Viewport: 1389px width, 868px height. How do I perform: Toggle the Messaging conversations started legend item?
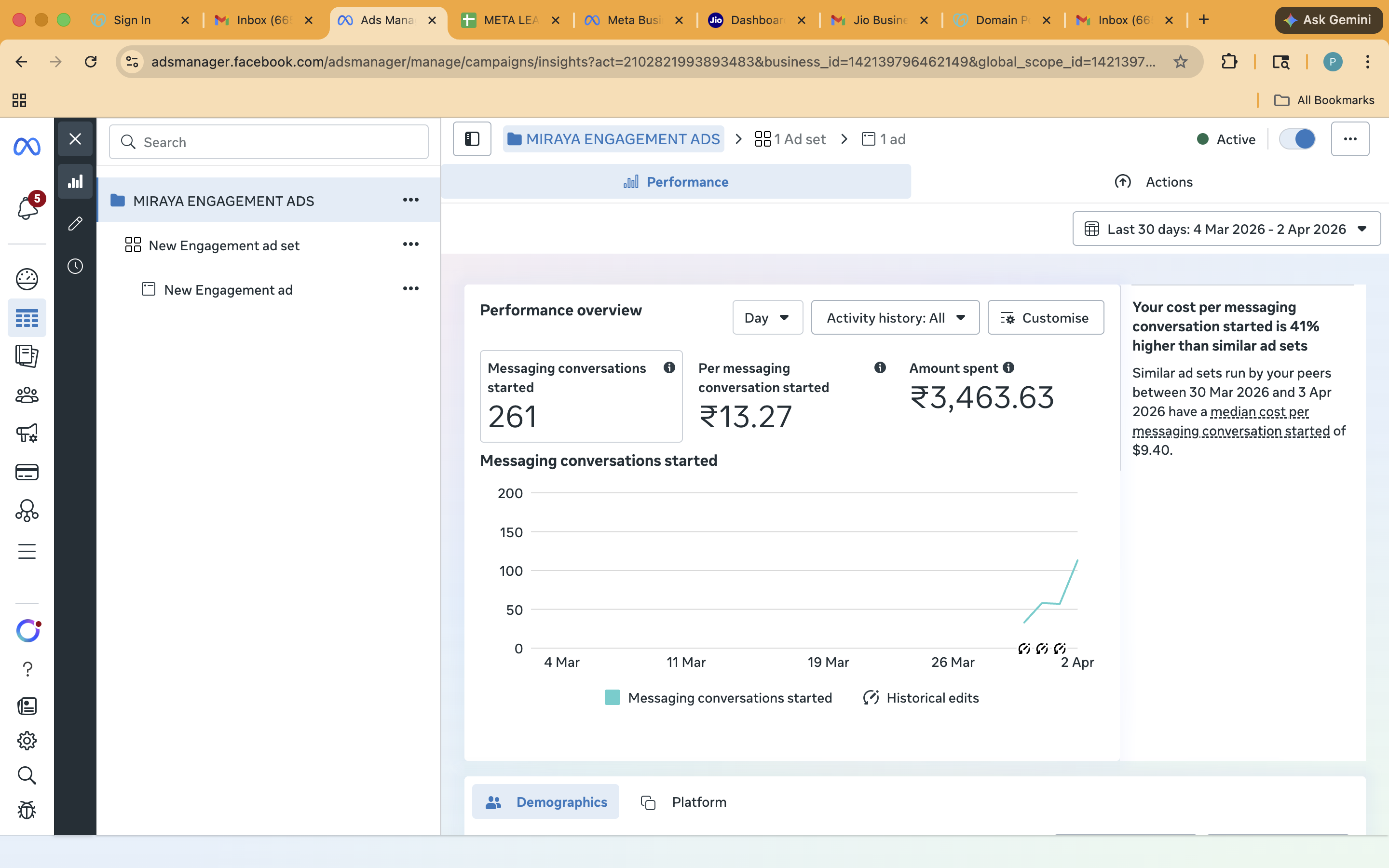coord(718,697)
